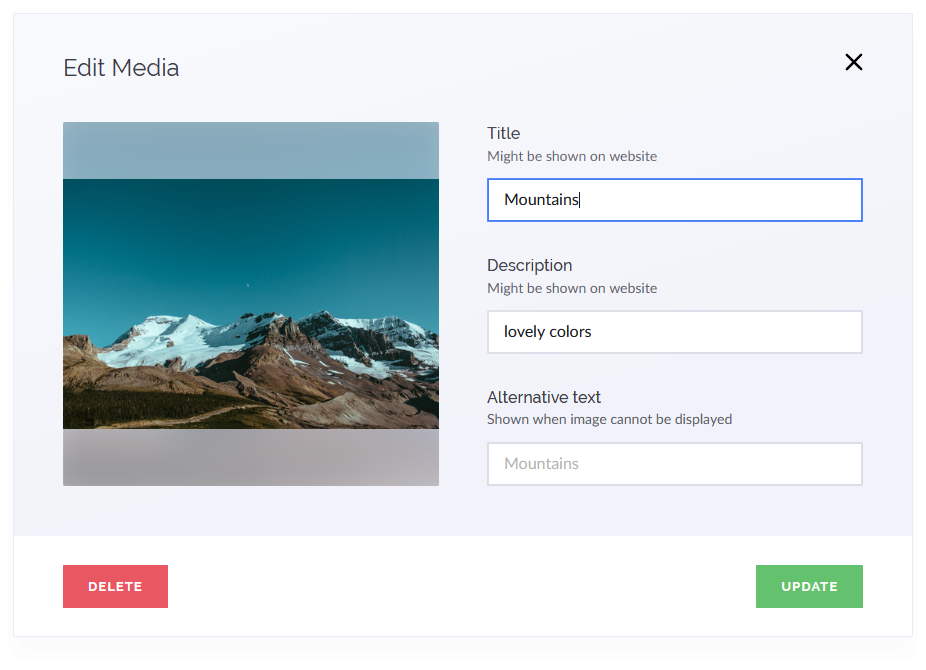926x670 pixels.
Task: Click 'Might be shown on website' under Description
Action: point(572,288)
